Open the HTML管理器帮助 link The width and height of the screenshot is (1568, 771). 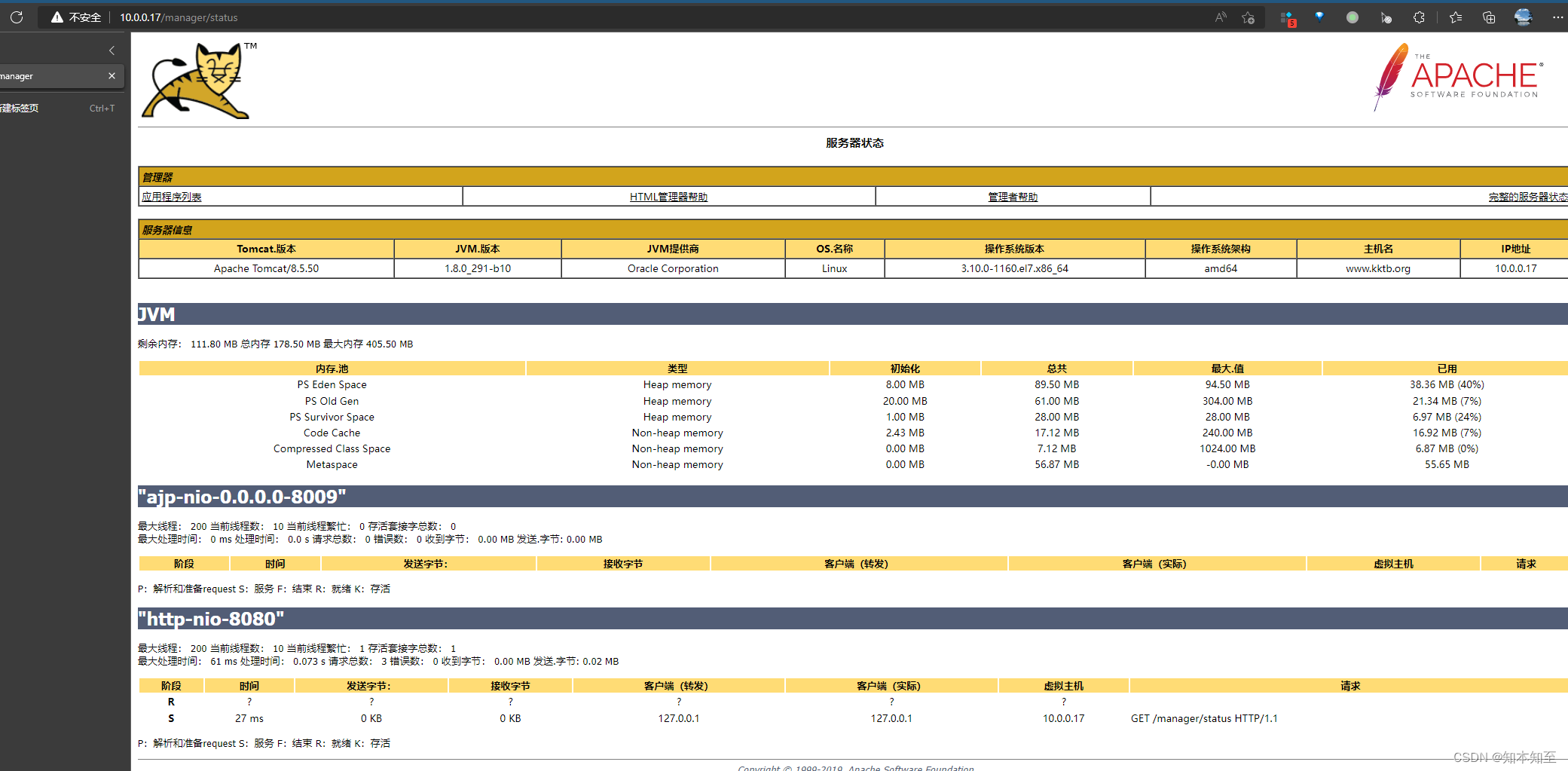coord(668,197)
